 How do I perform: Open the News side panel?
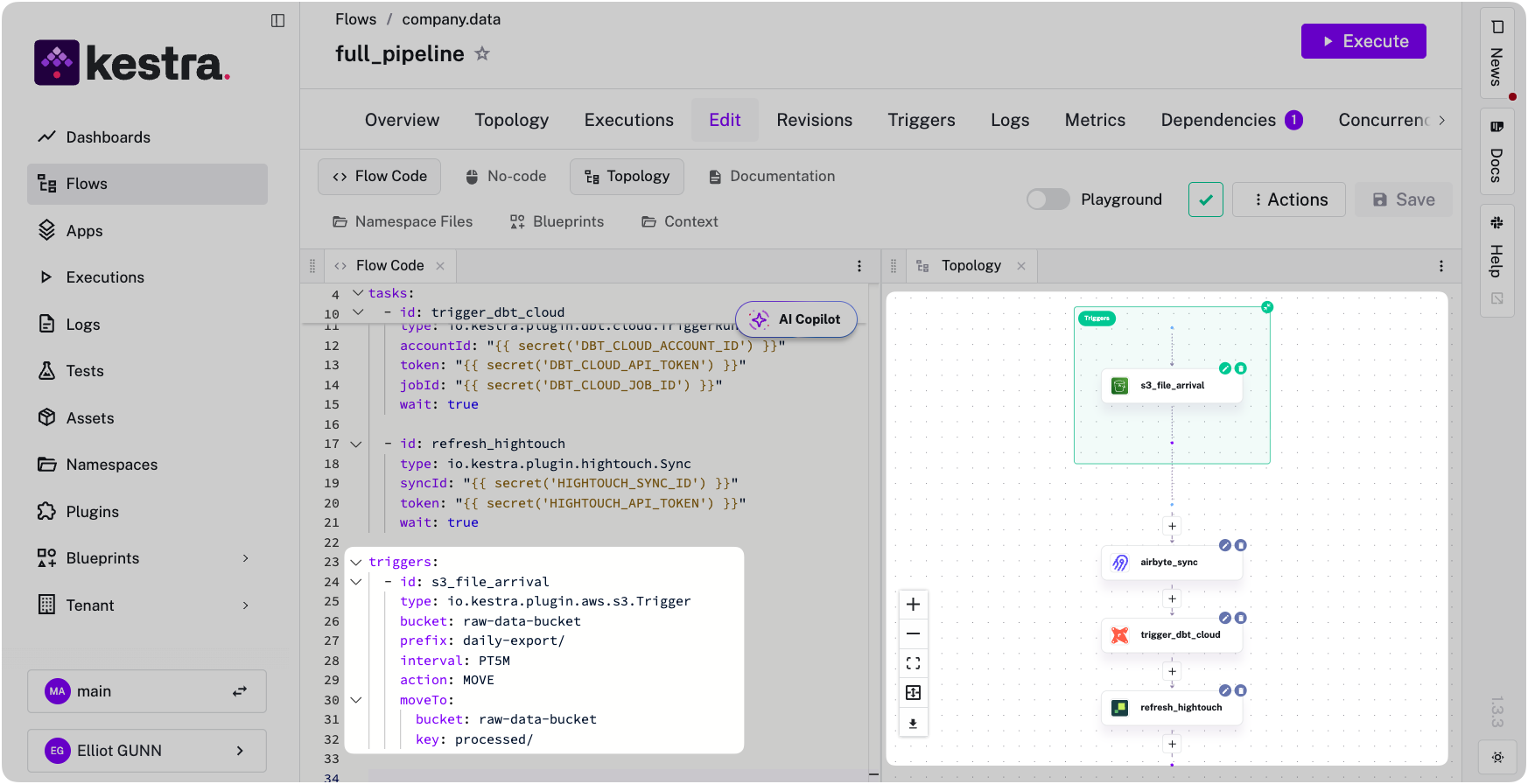(1496, 53)
